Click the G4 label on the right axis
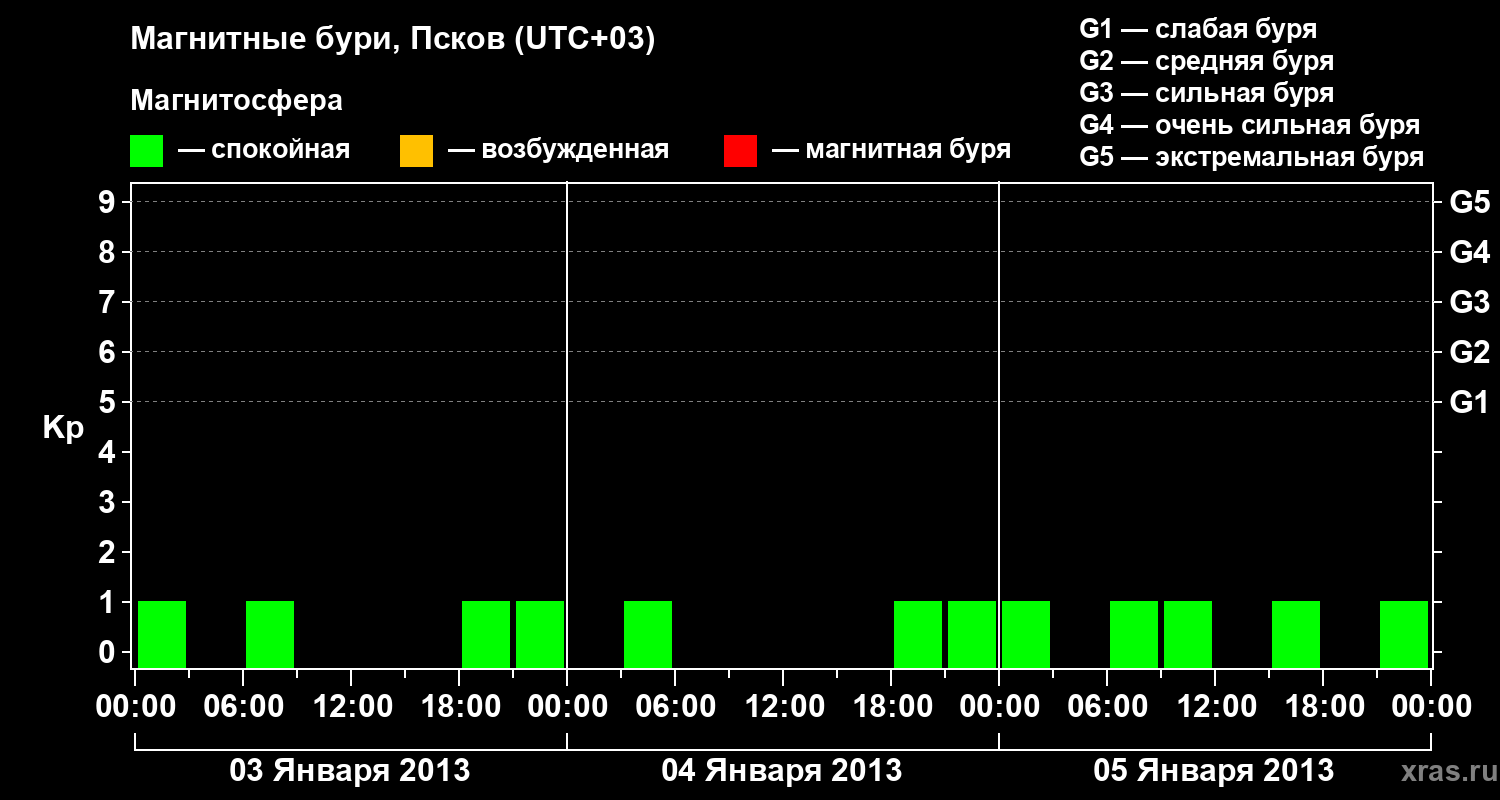 [x=1469, y=252]
